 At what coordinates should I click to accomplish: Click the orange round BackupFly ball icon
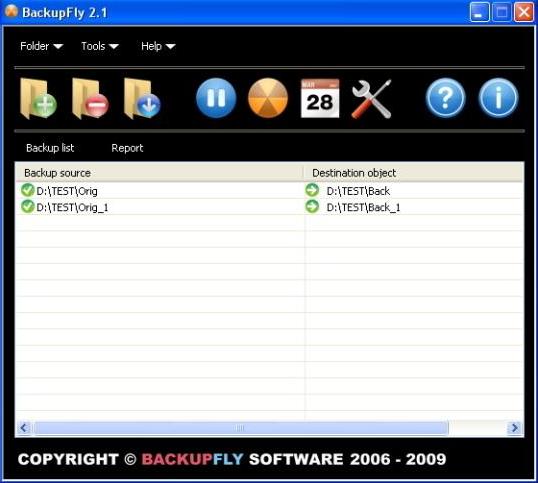point(268,98)
